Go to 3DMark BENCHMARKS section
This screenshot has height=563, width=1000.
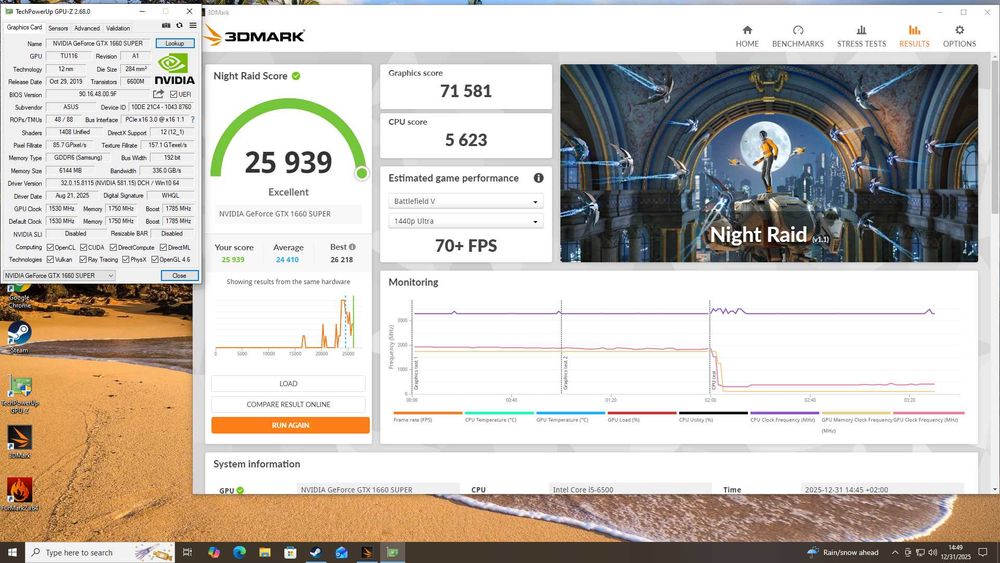pos(798,36)
